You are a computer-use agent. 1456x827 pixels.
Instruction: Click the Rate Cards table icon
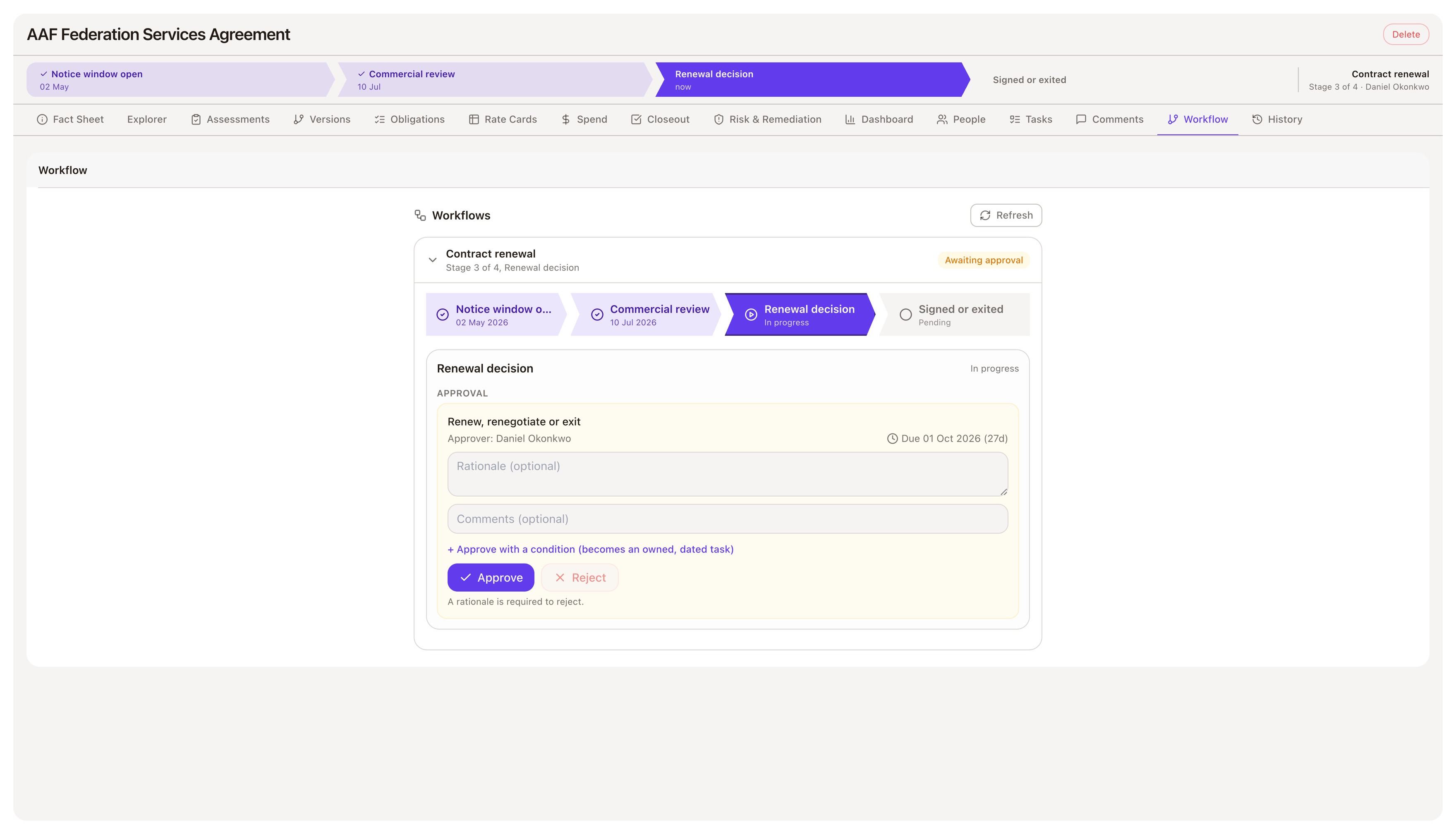tap(474, 119)
